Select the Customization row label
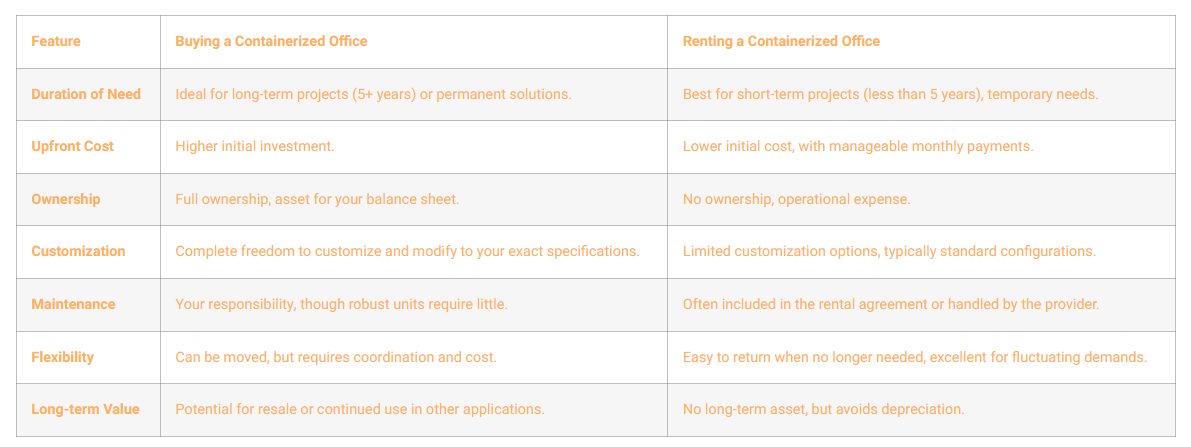This screenshot has height=447, width=1191. pyautogui.click(x=78, y=251)
